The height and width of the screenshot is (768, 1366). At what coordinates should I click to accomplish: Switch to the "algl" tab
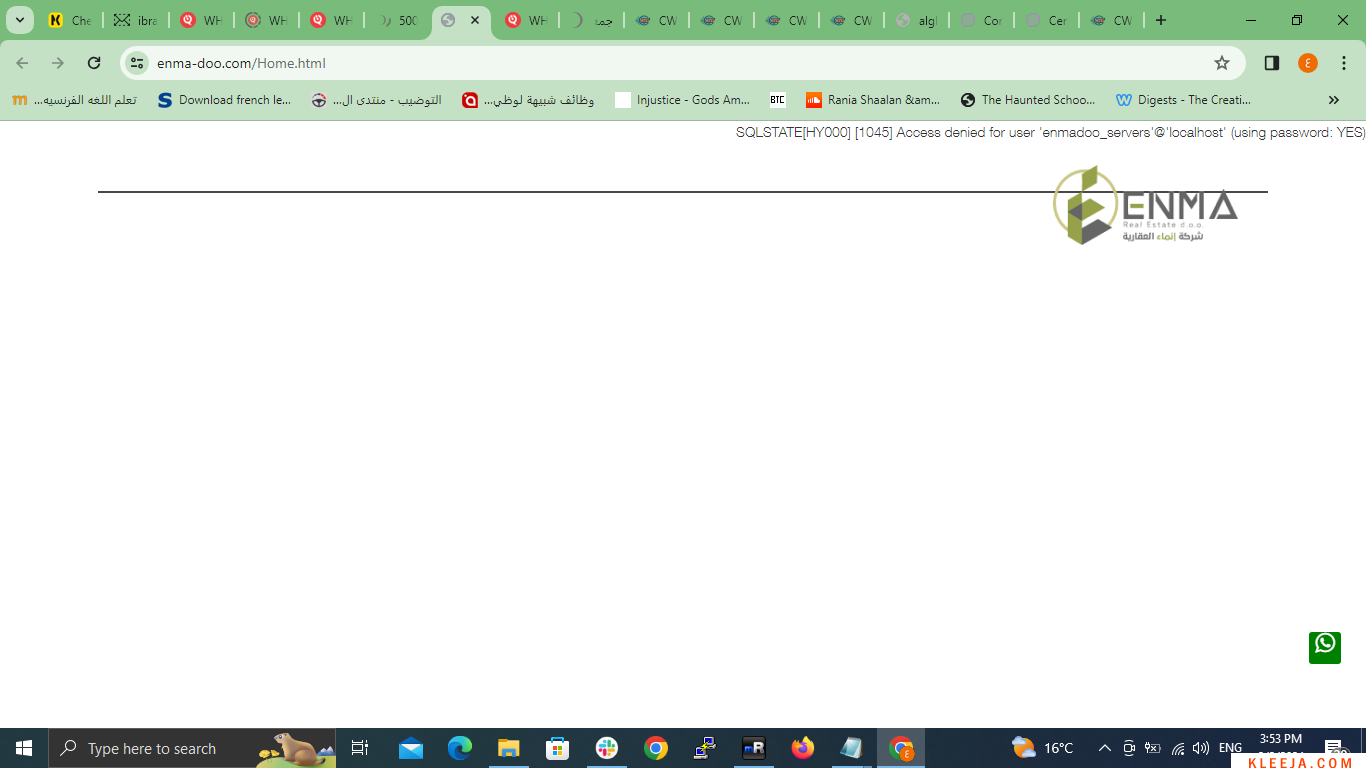click(915, 20)
